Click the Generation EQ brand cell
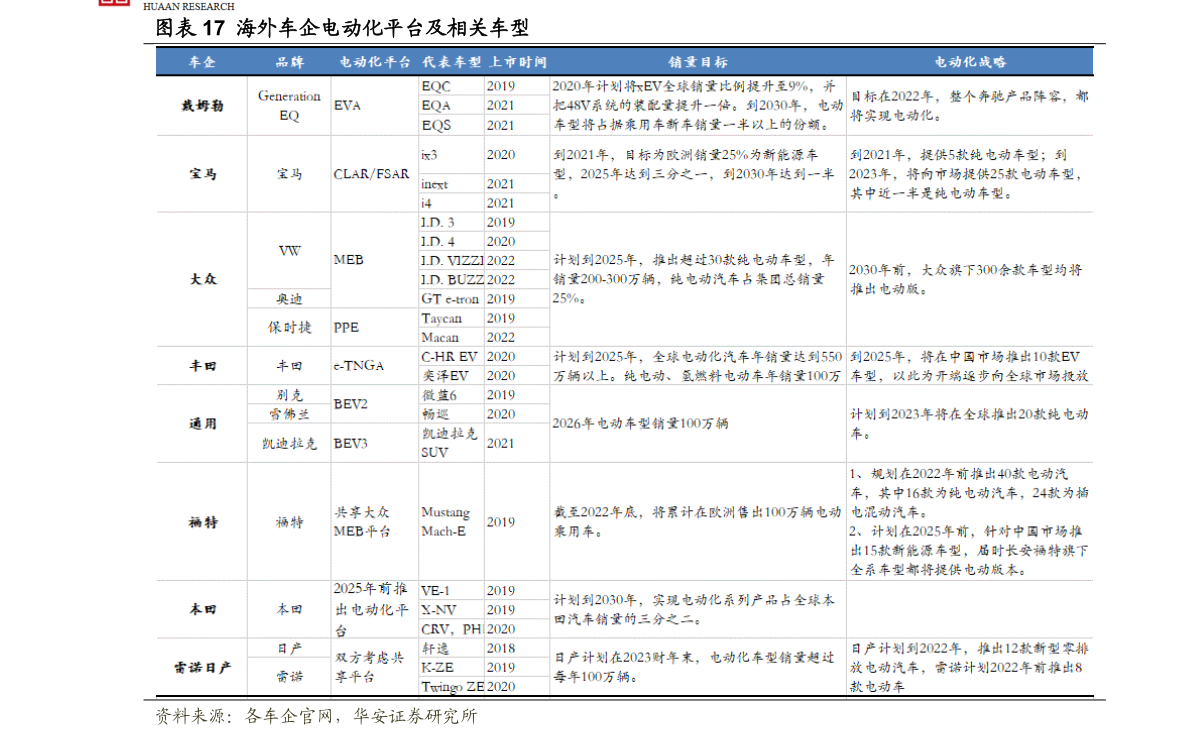Screen dimensions: 1191x745 point(289,106)
